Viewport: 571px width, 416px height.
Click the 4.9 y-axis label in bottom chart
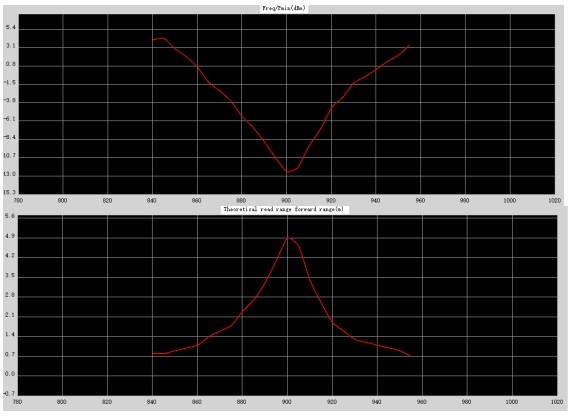[x=10, y=236]
